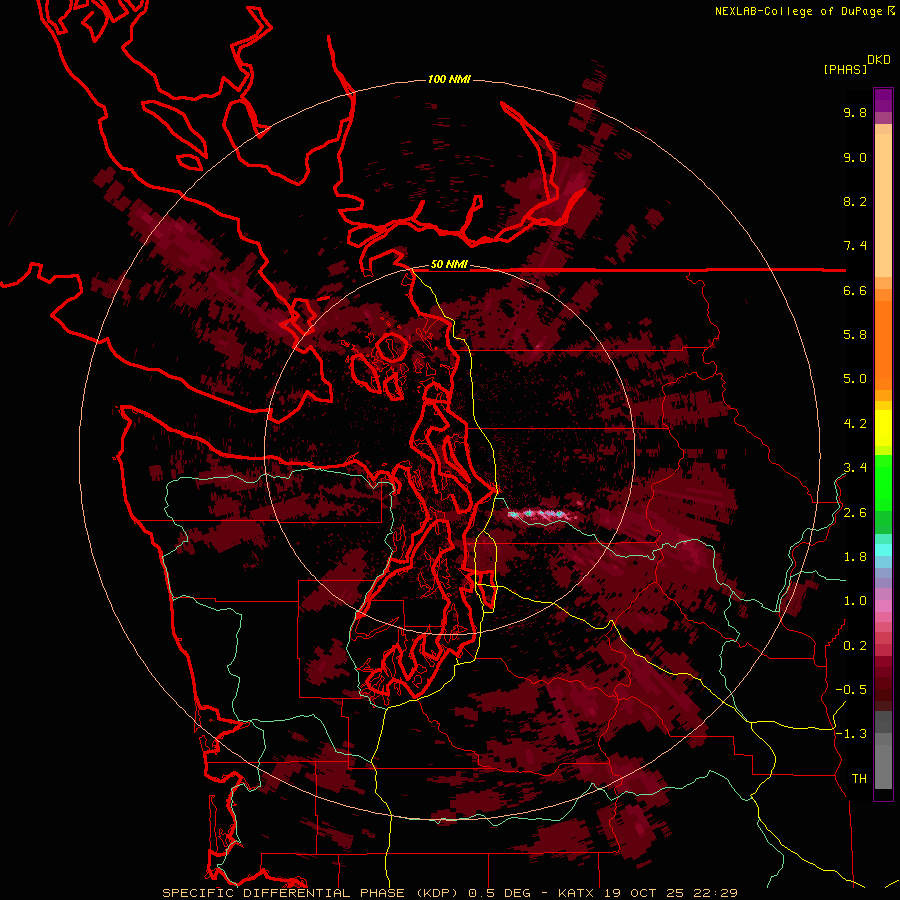This screenshot has width=900, height=900.
Task: Pick the yellow segment of the color scale
Action: pos(883,428)
